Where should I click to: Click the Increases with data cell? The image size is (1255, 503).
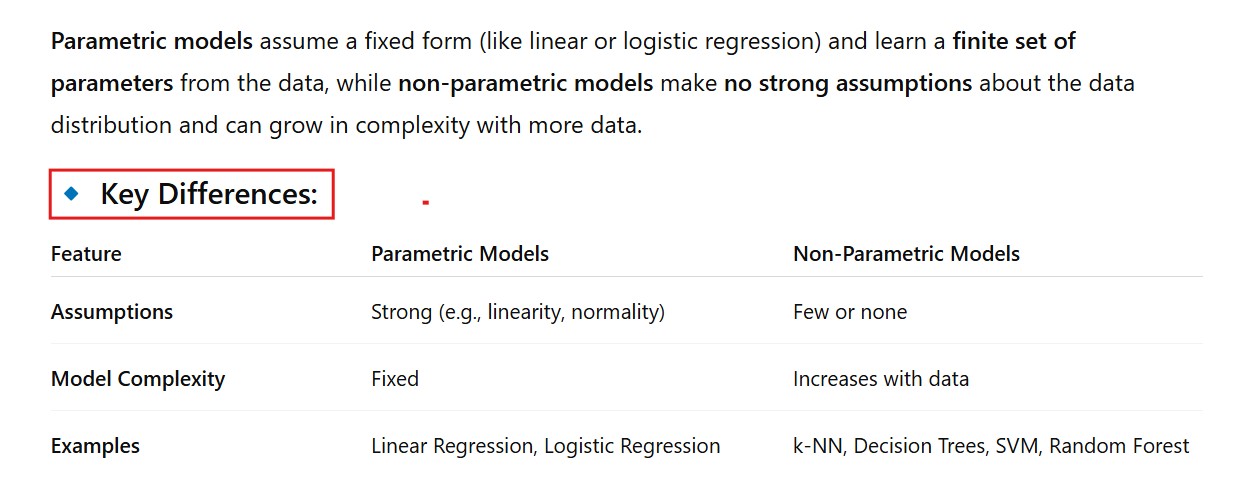881,379
